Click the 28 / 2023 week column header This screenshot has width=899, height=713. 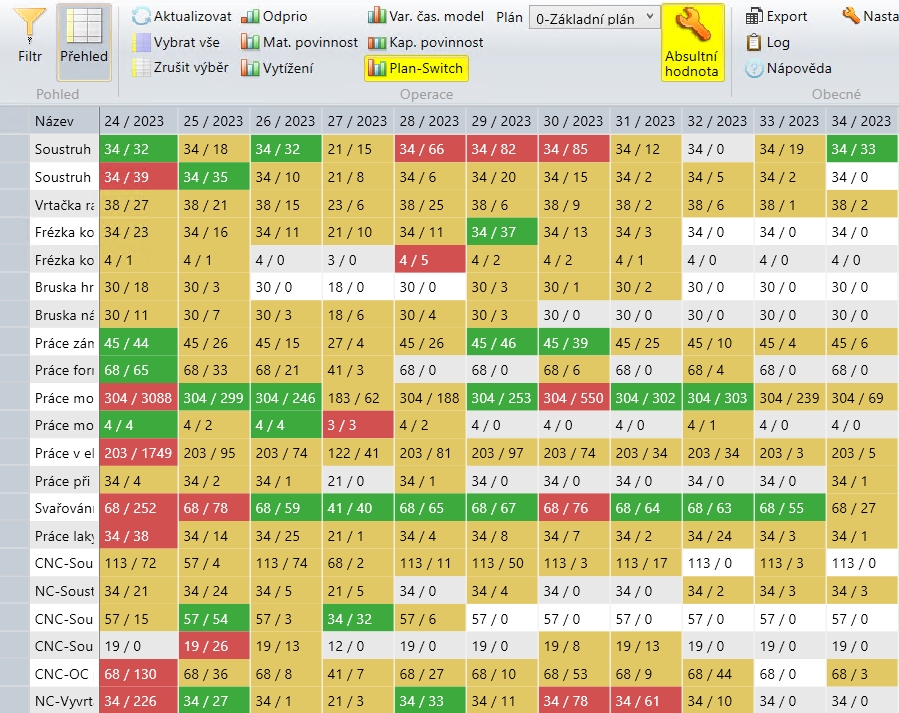click(430, 120)
